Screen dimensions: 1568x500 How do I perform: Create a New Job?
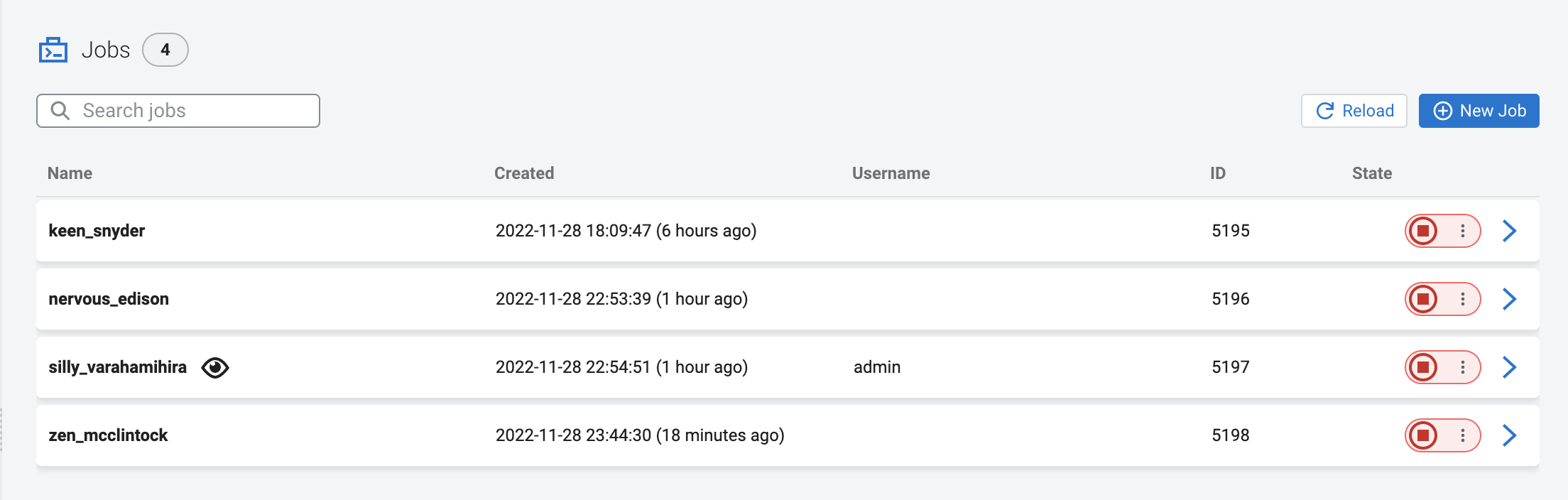click(x=1479, y=111)
